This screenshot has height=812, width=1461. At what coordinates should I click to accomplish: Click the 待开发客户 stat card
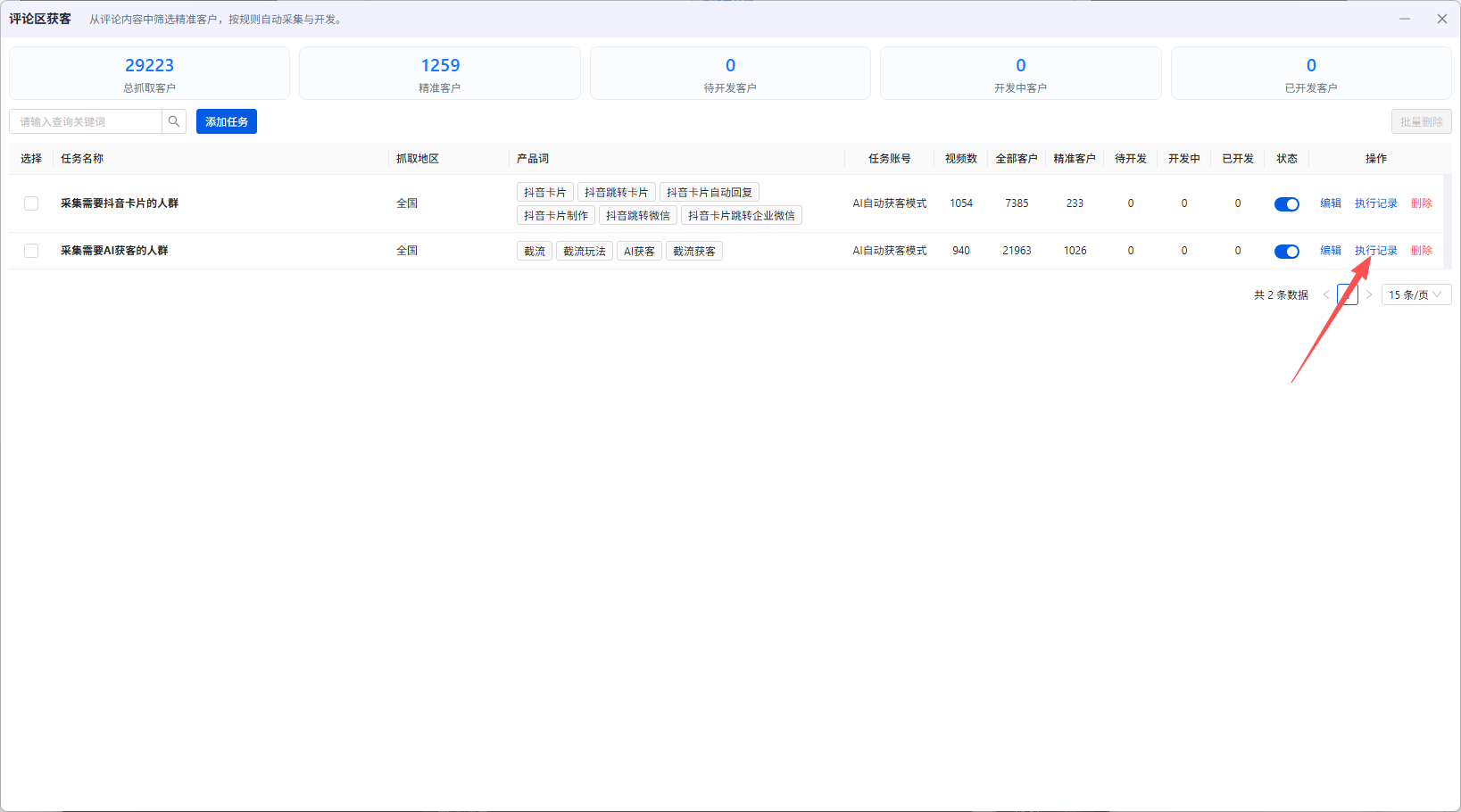click(730, 73)
